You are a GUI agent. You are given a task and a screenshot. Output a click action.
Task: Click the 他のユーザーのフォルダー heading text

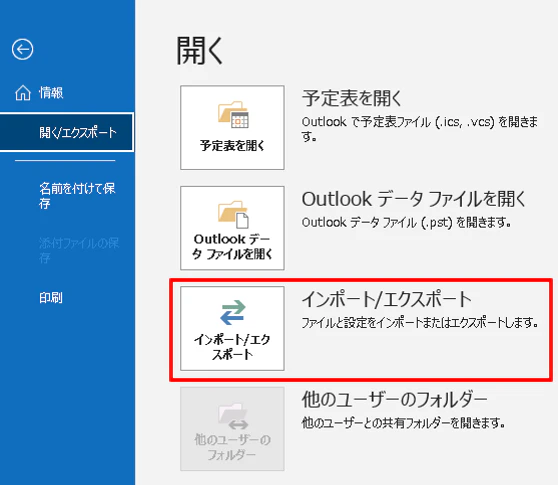[x=394, y=400]
